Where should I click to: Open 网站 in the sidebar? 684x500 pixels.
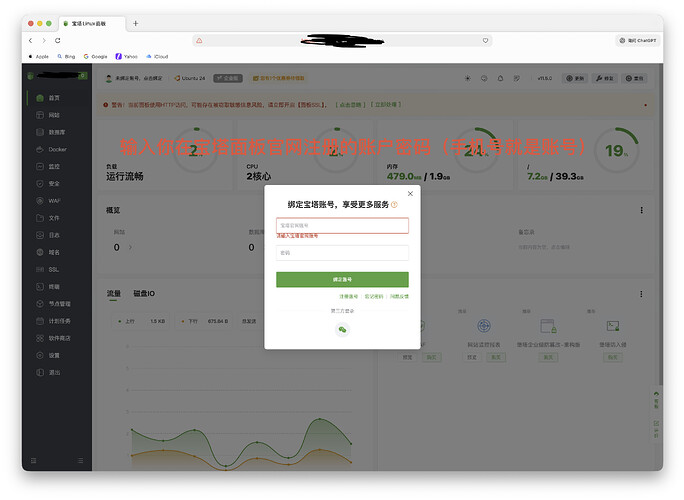(54, 115)
